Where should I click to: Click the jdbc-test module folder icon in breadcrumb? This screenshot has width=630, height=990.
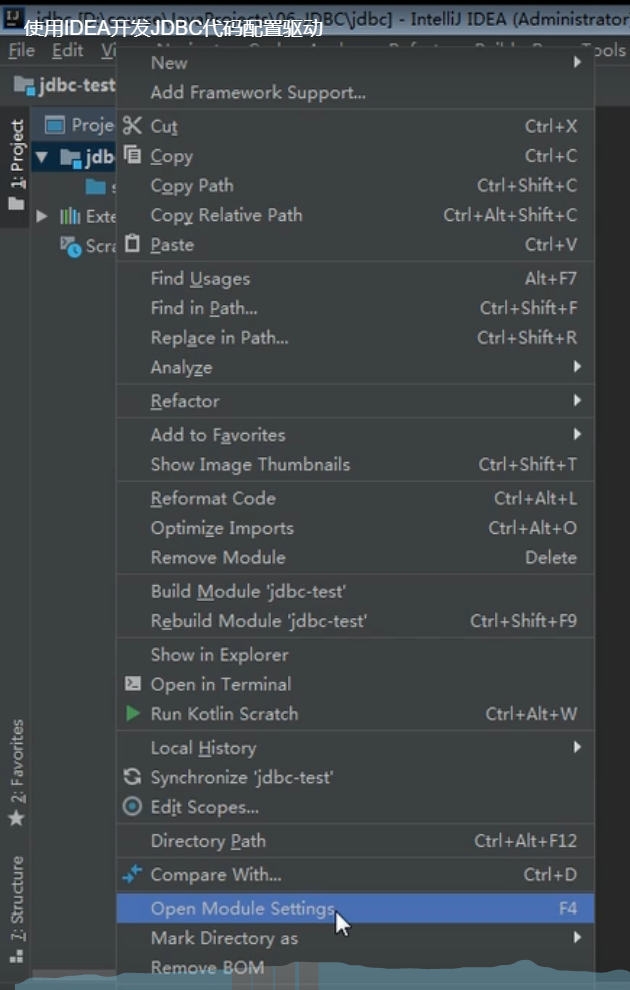pyautogui.click(x=24, y=85)
